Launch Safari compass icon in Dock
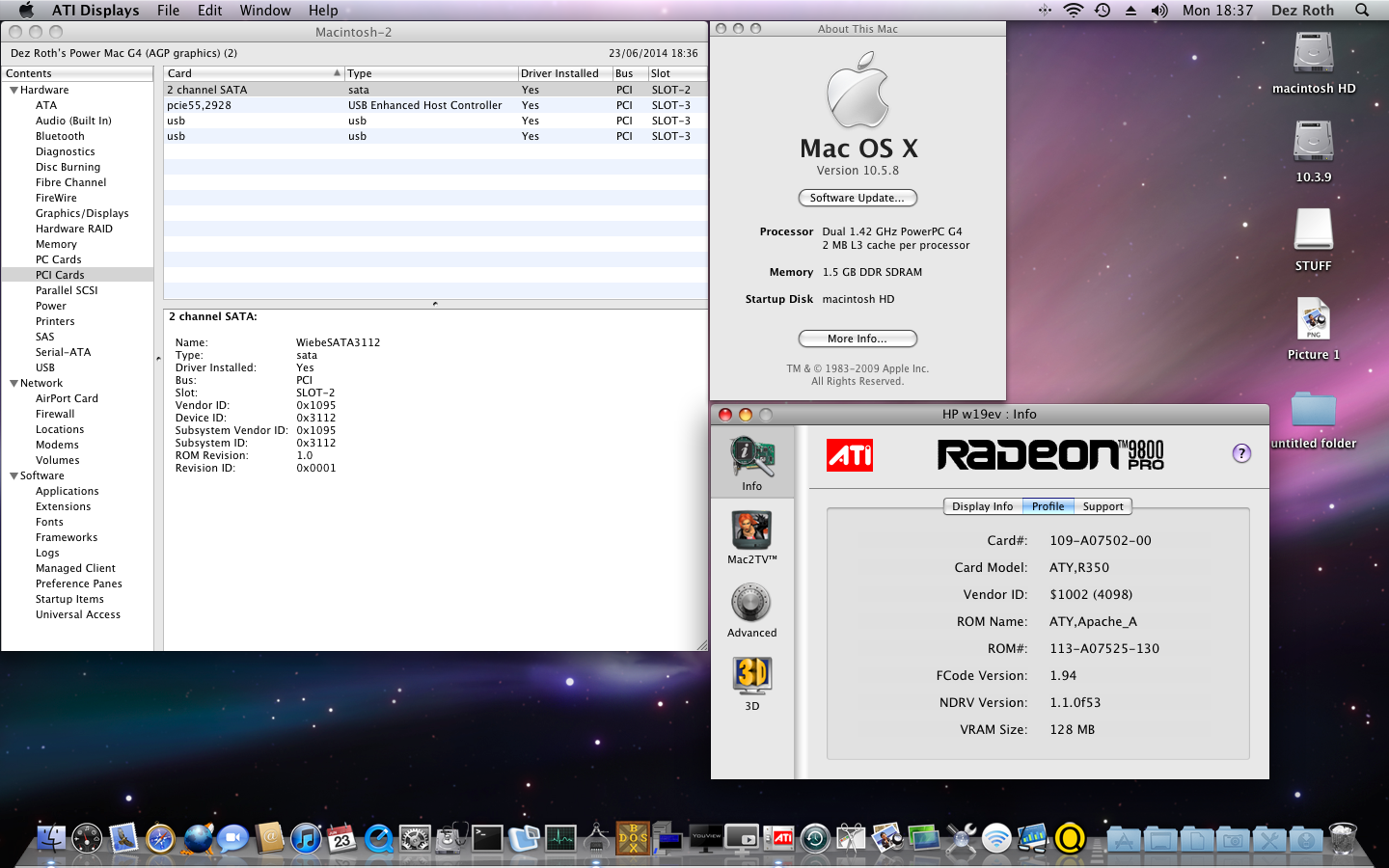1389x868 pixels. pos(160,838)
